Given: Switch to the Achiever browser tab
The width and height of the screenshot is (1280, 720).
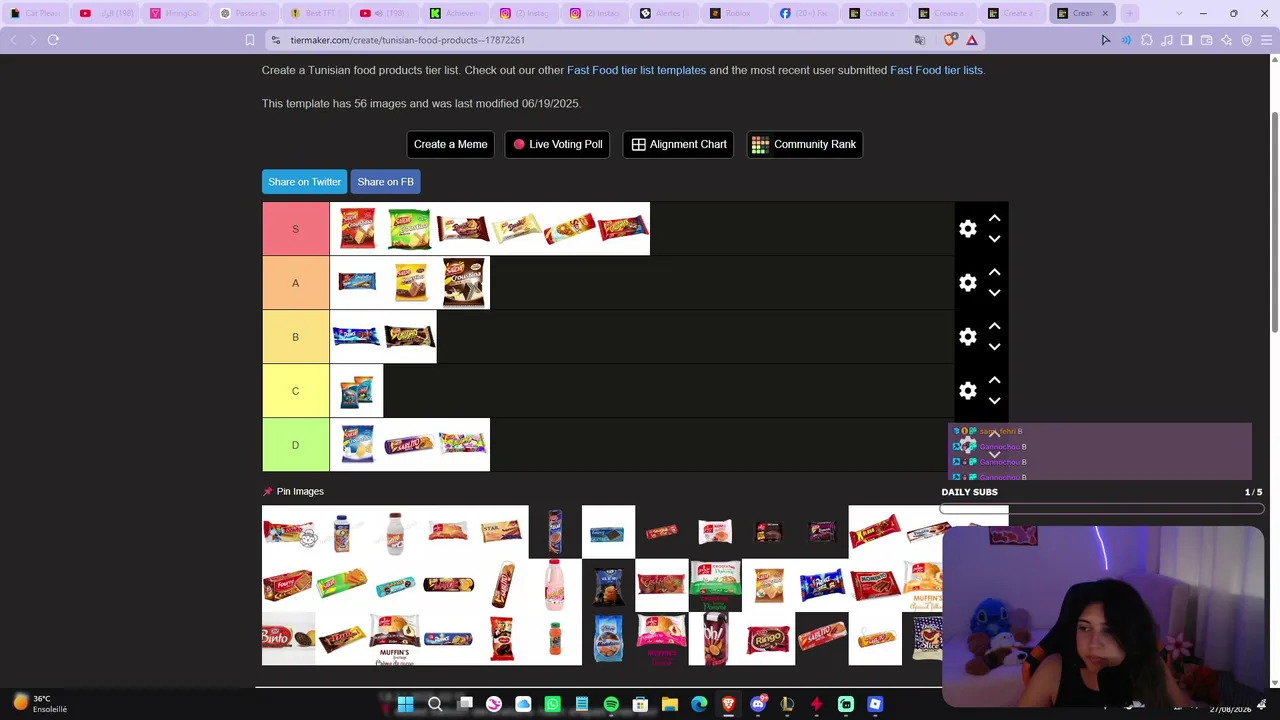Looking at the screenshot, I should tap(455, 13).
